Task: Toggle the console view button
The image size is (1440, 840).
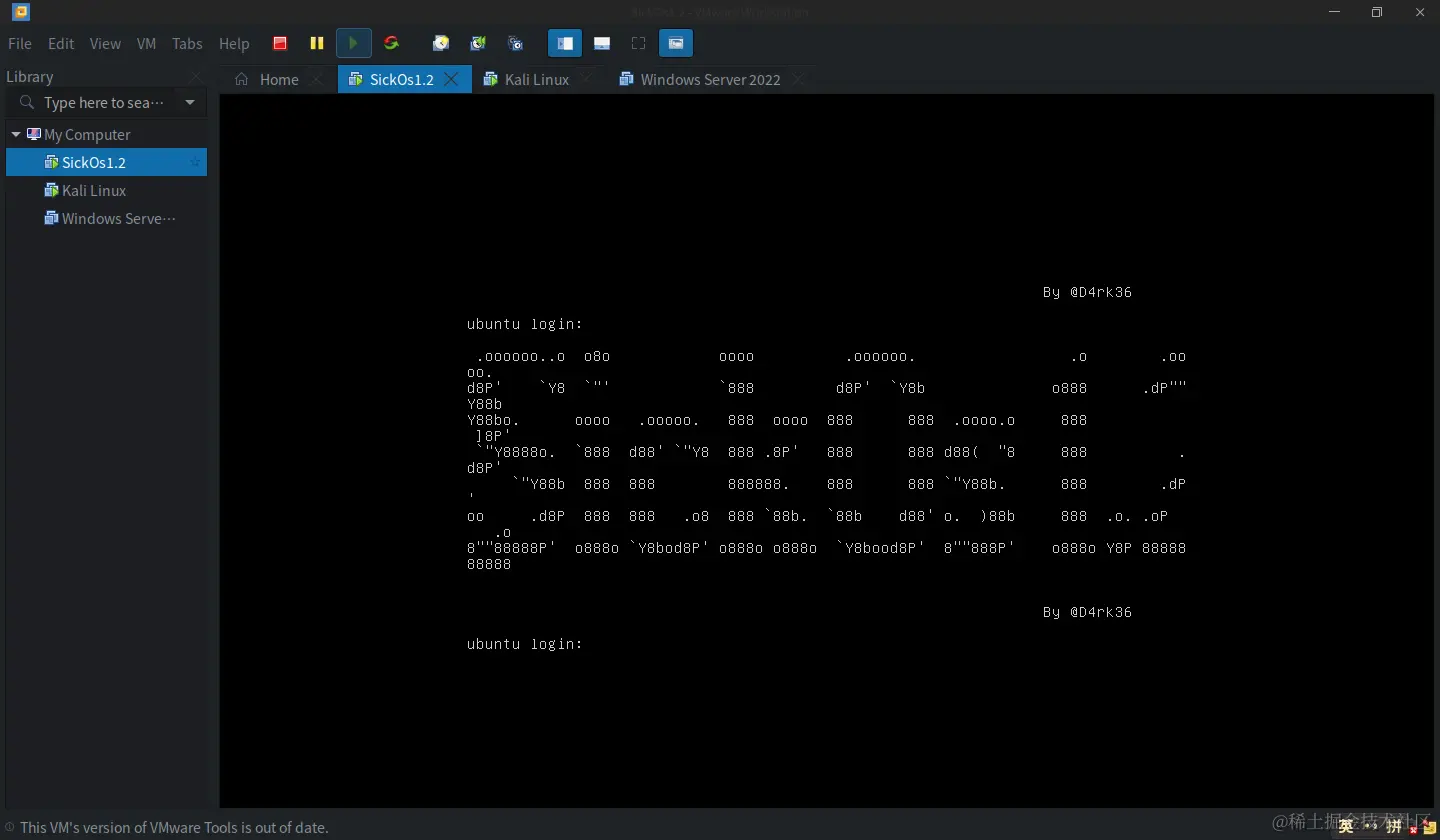Action: click(676, 43)
